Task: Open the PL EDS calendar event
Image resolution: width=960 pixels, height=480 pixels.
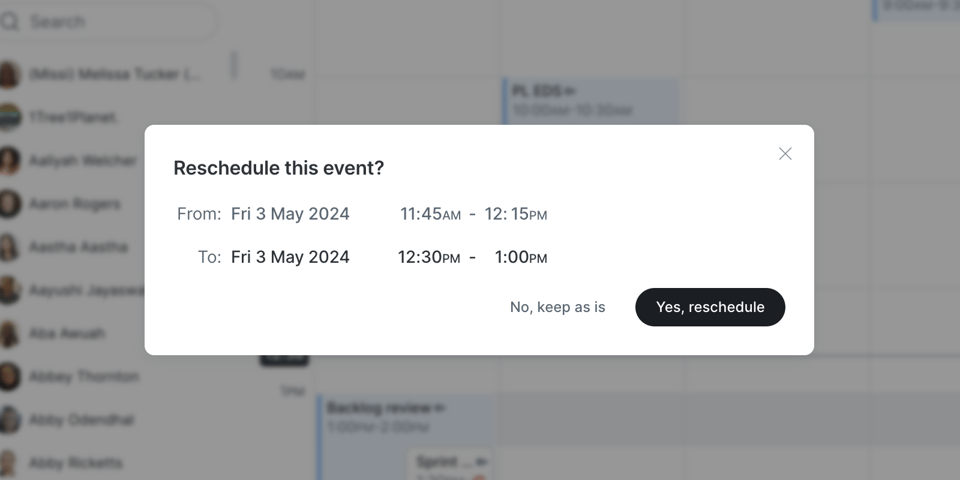Action: click(590, 101)
